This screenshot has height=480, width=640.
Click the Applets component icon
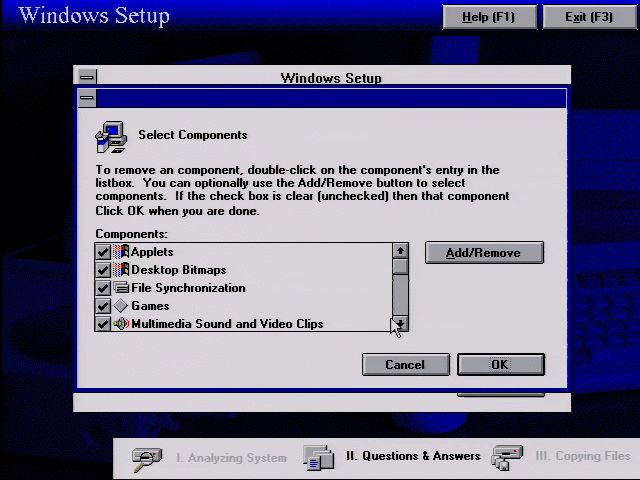121,252
